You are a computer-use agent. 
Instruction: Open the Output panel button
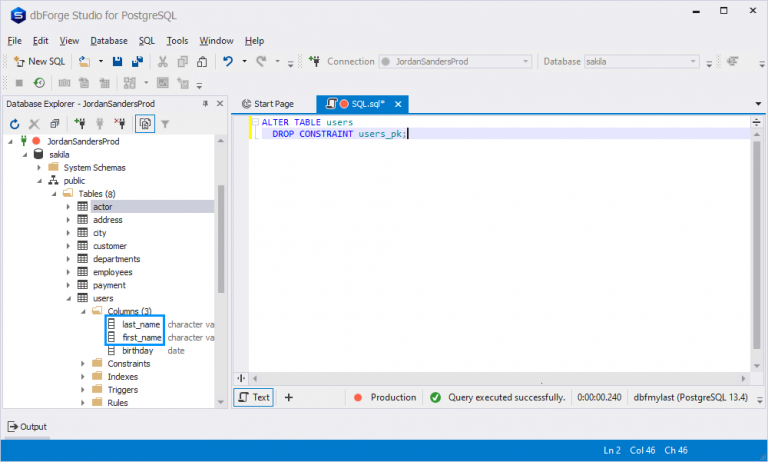point(27,427)
